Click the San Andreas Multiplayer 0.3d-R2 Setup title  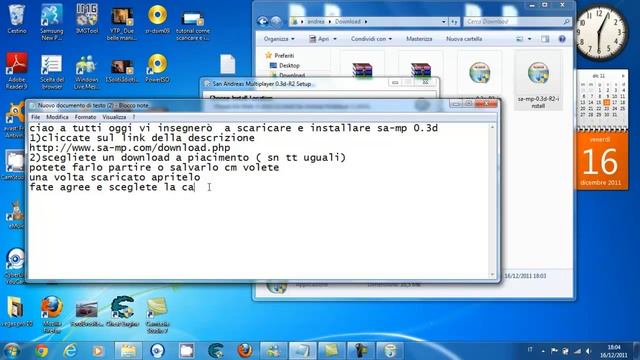(262, 84)
